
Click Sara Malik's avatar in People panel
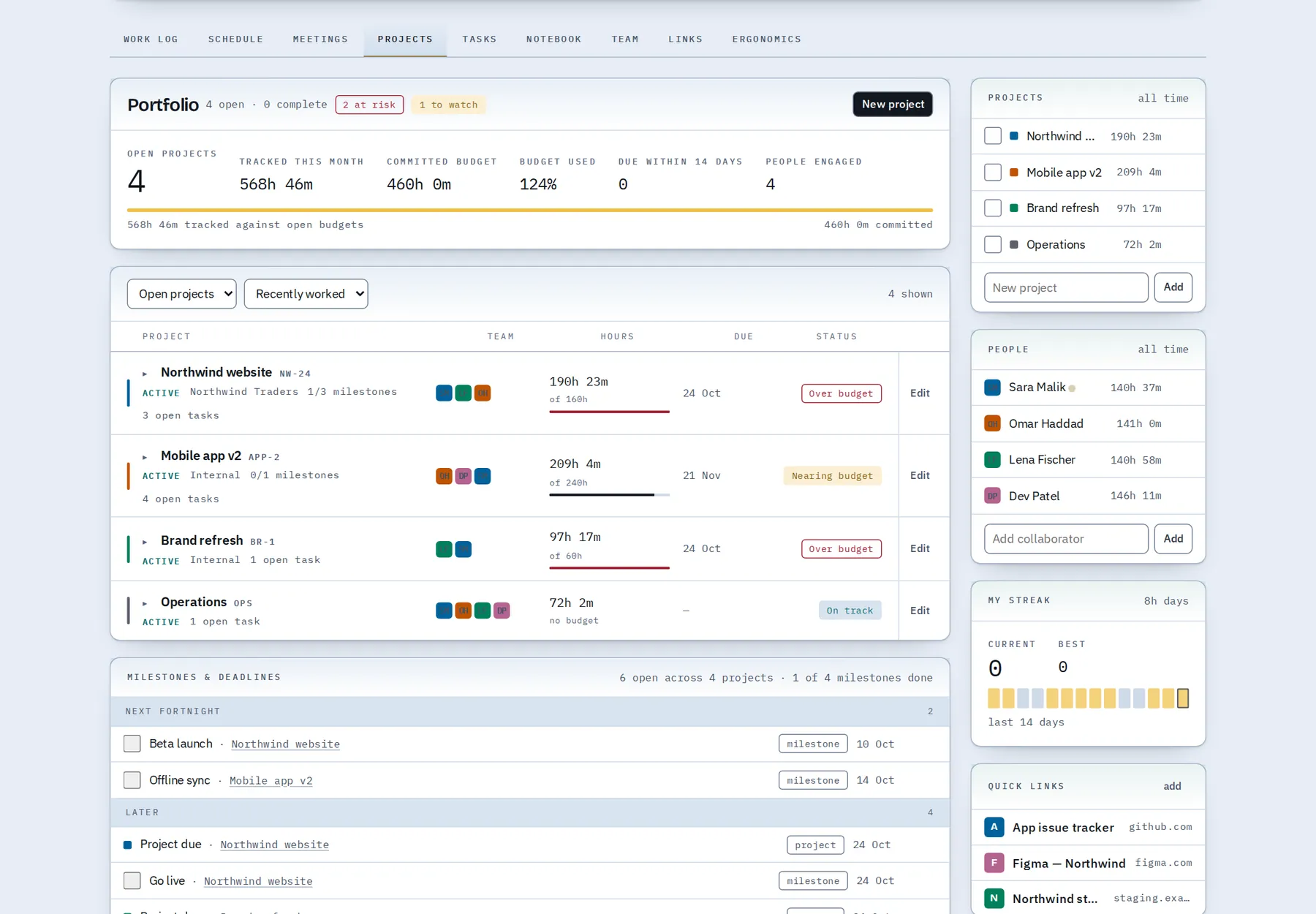[x=992, y=388]
